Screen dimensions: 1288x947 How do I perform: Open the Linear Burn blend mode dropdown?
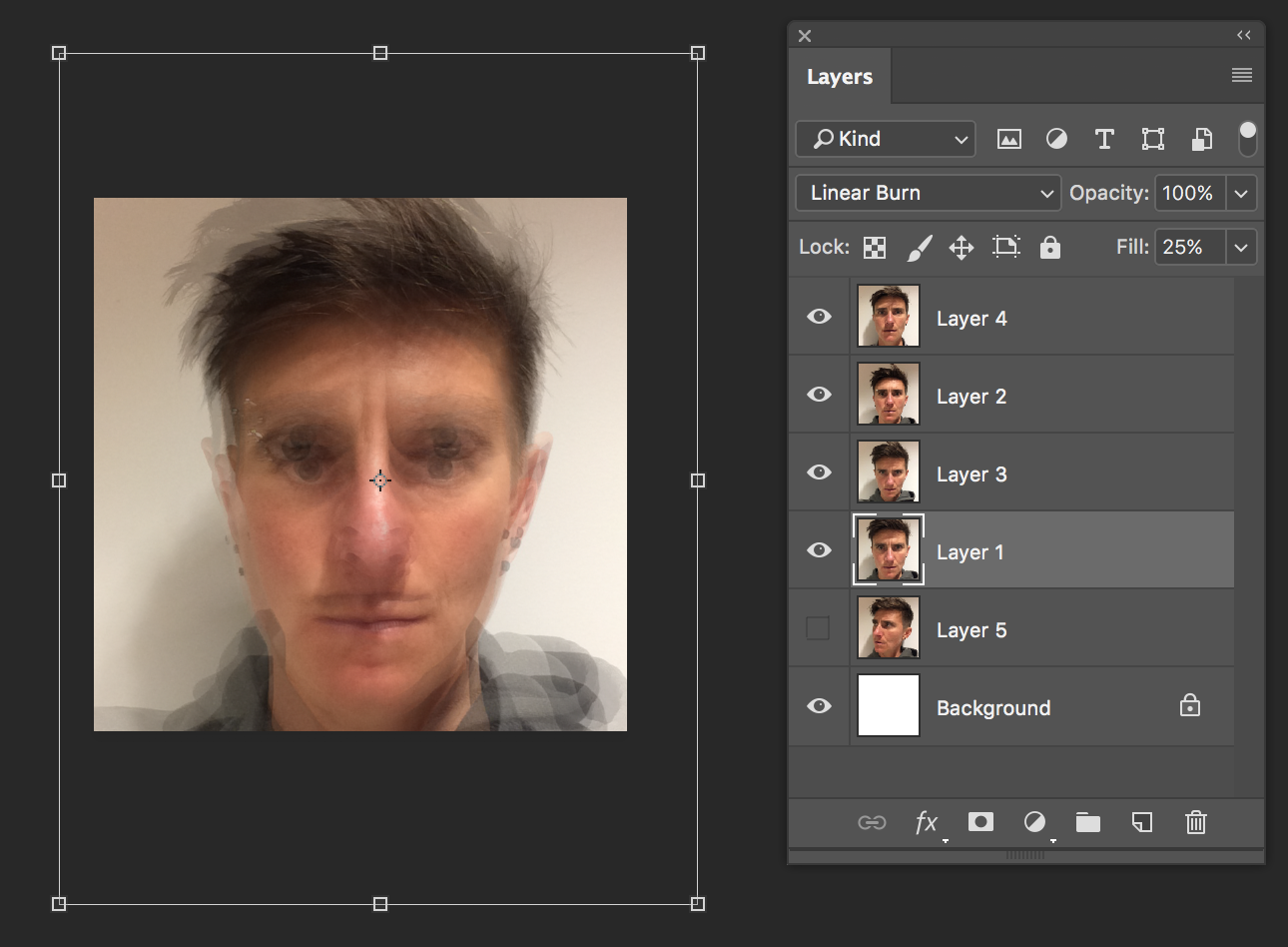(x=927, y=193)
